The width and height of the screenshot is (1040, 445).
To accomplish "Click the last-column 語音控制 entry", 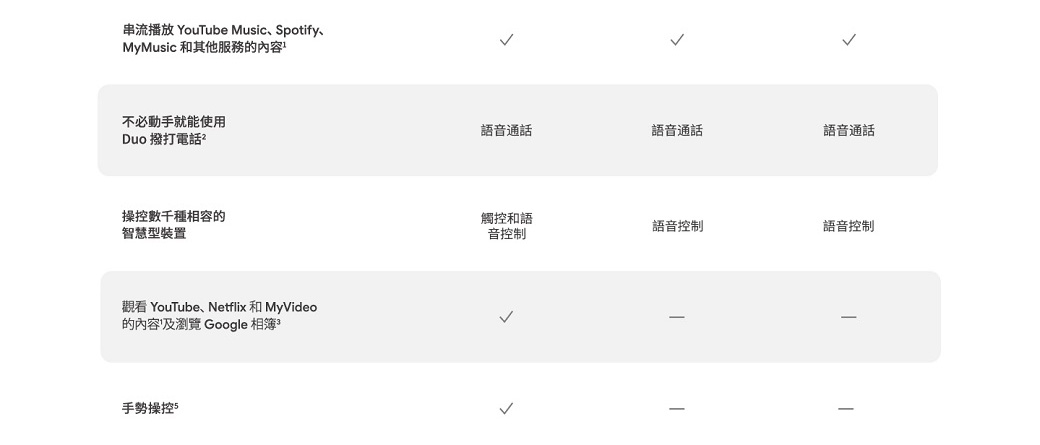I will coord(848,226).
